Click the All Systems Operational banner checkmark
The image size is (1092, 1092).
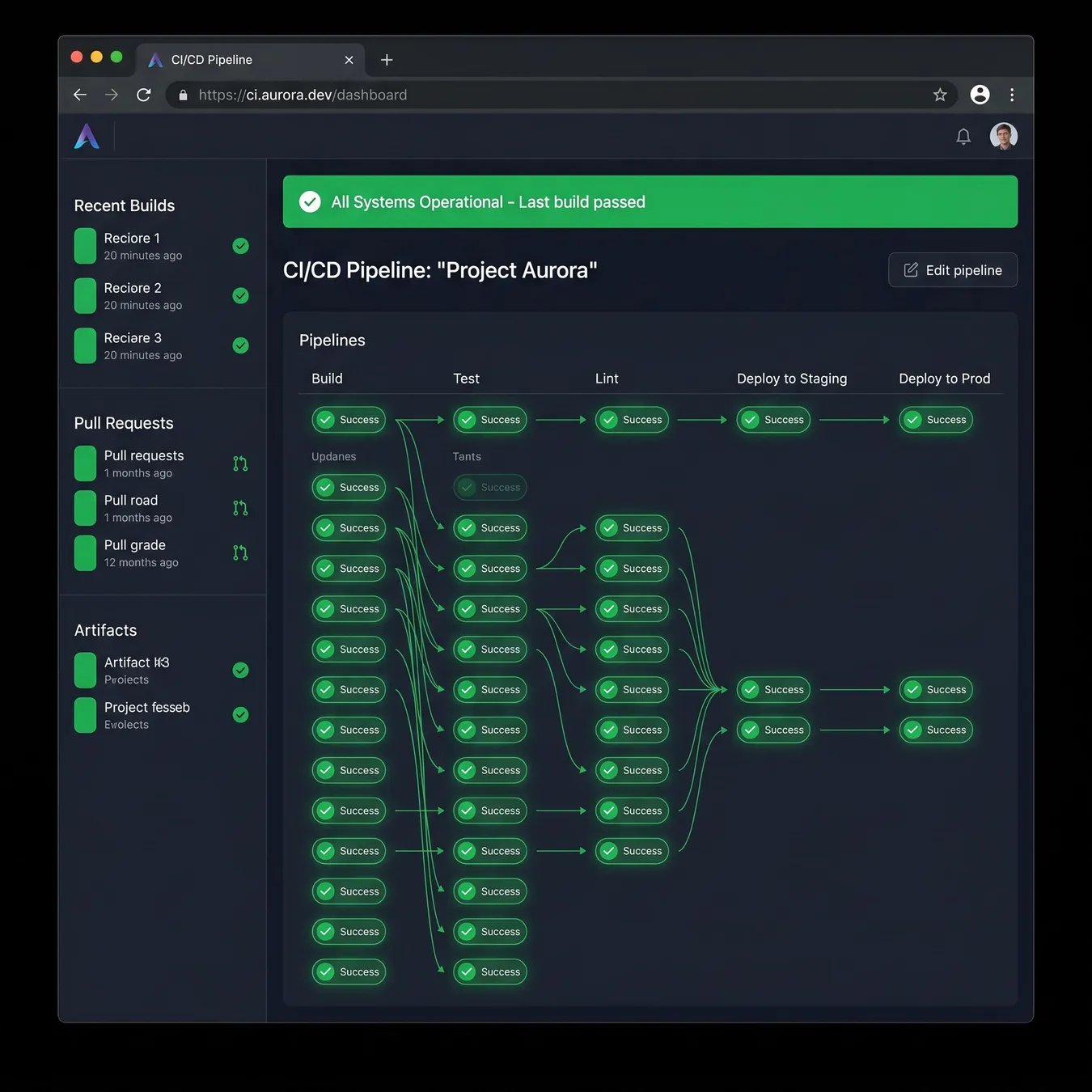(x=310, y=202)
